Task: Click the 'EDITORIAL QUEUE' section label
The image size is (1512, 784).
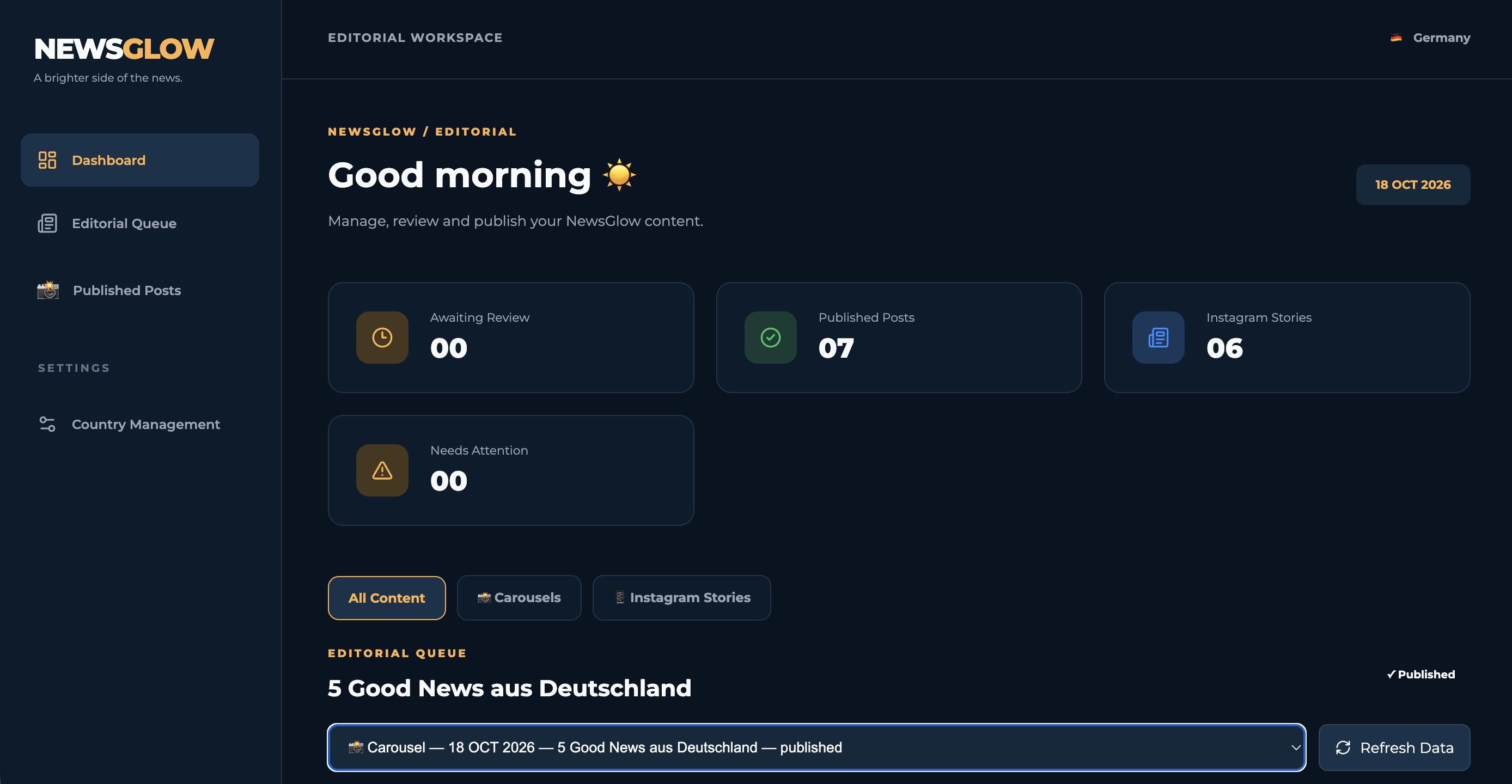Action: tap(398, 654)
